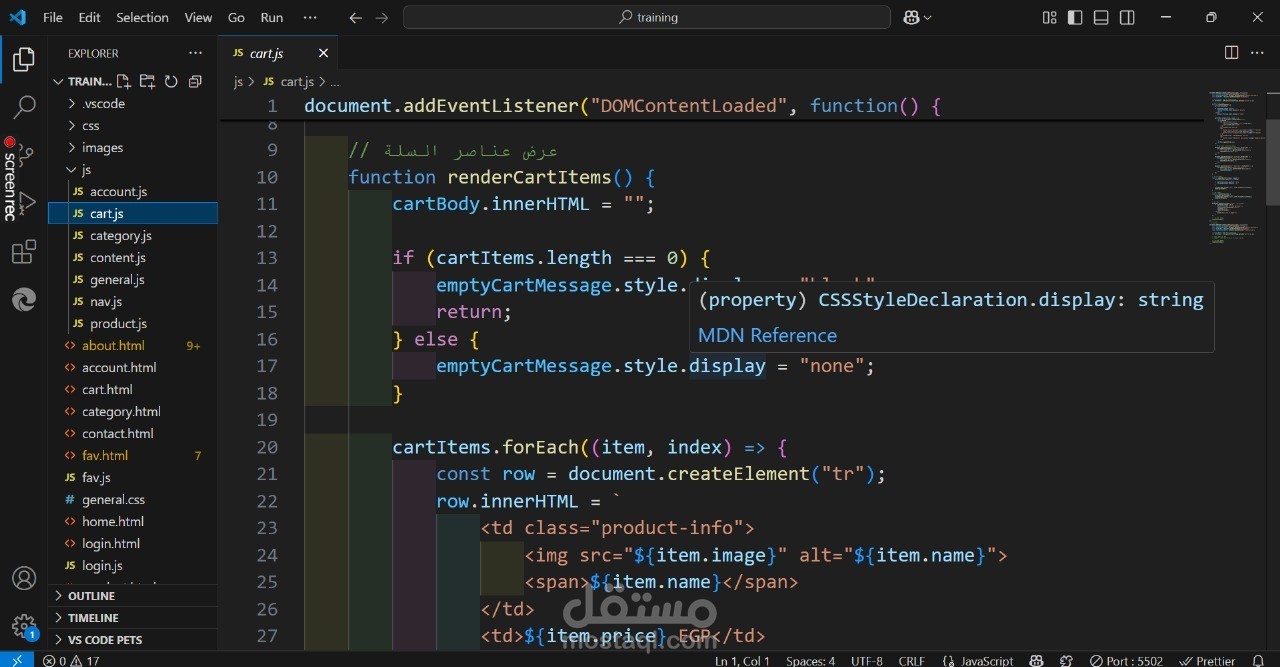Toggle the secondary side bar layout button

[x=1127, y=17]
